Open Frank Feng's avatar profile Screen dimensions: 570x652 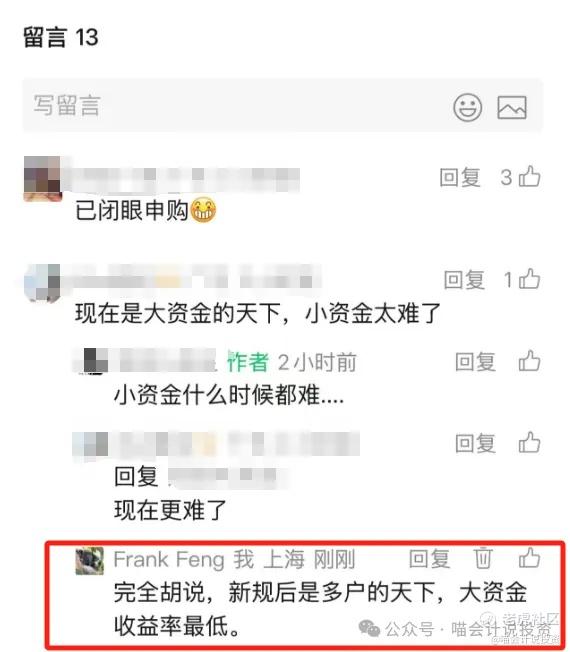(x=89, y=561)
